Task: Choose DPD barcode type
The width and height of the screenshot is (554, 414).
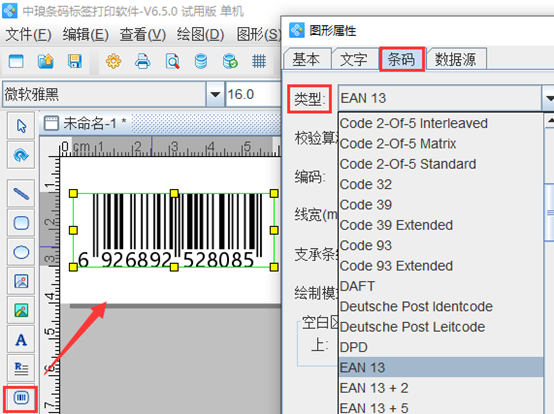Action: pyautogui.click(x=441, y=347)
